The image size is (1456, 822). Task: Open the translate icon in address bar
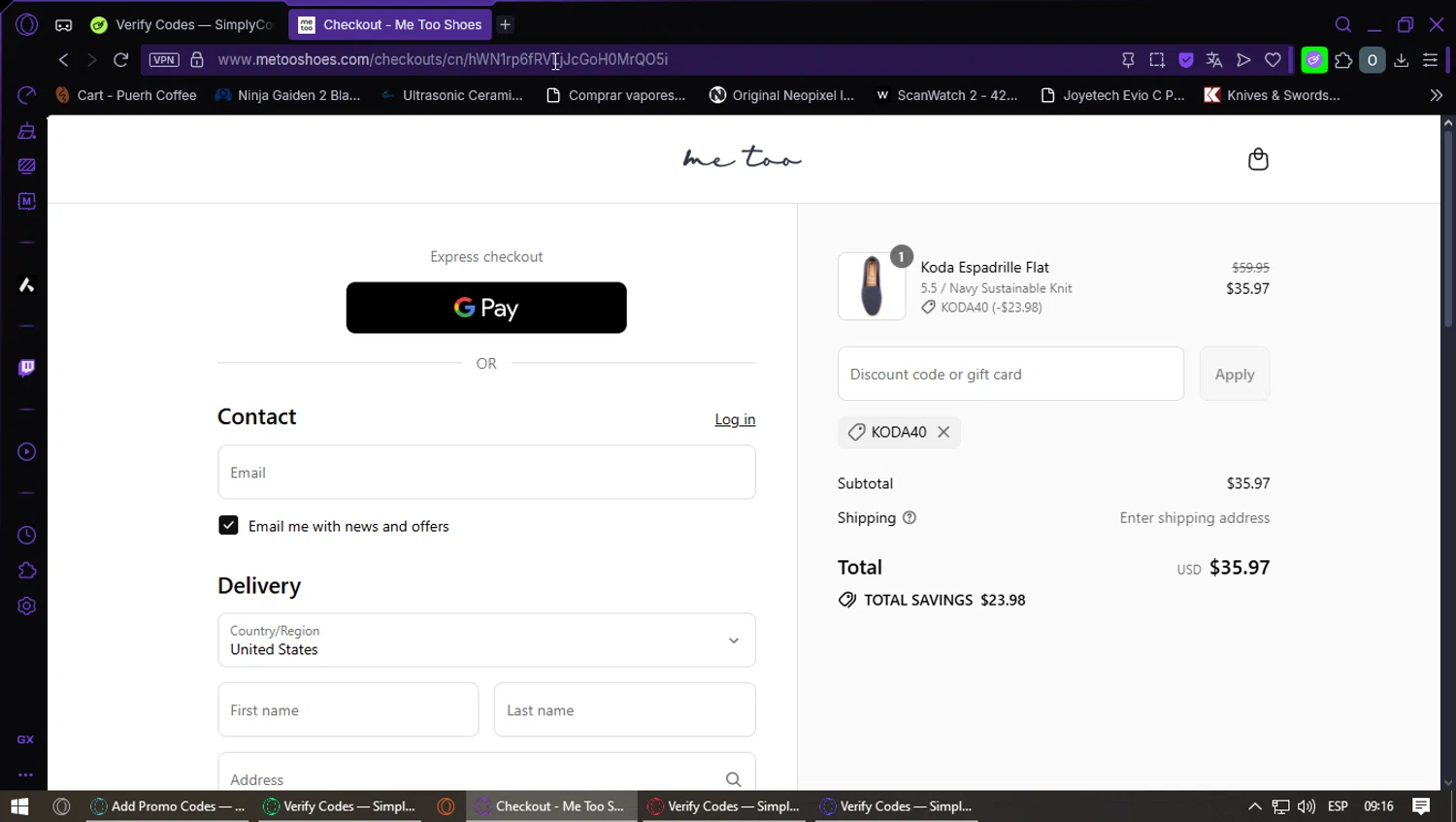click(x=1214, y=60)
